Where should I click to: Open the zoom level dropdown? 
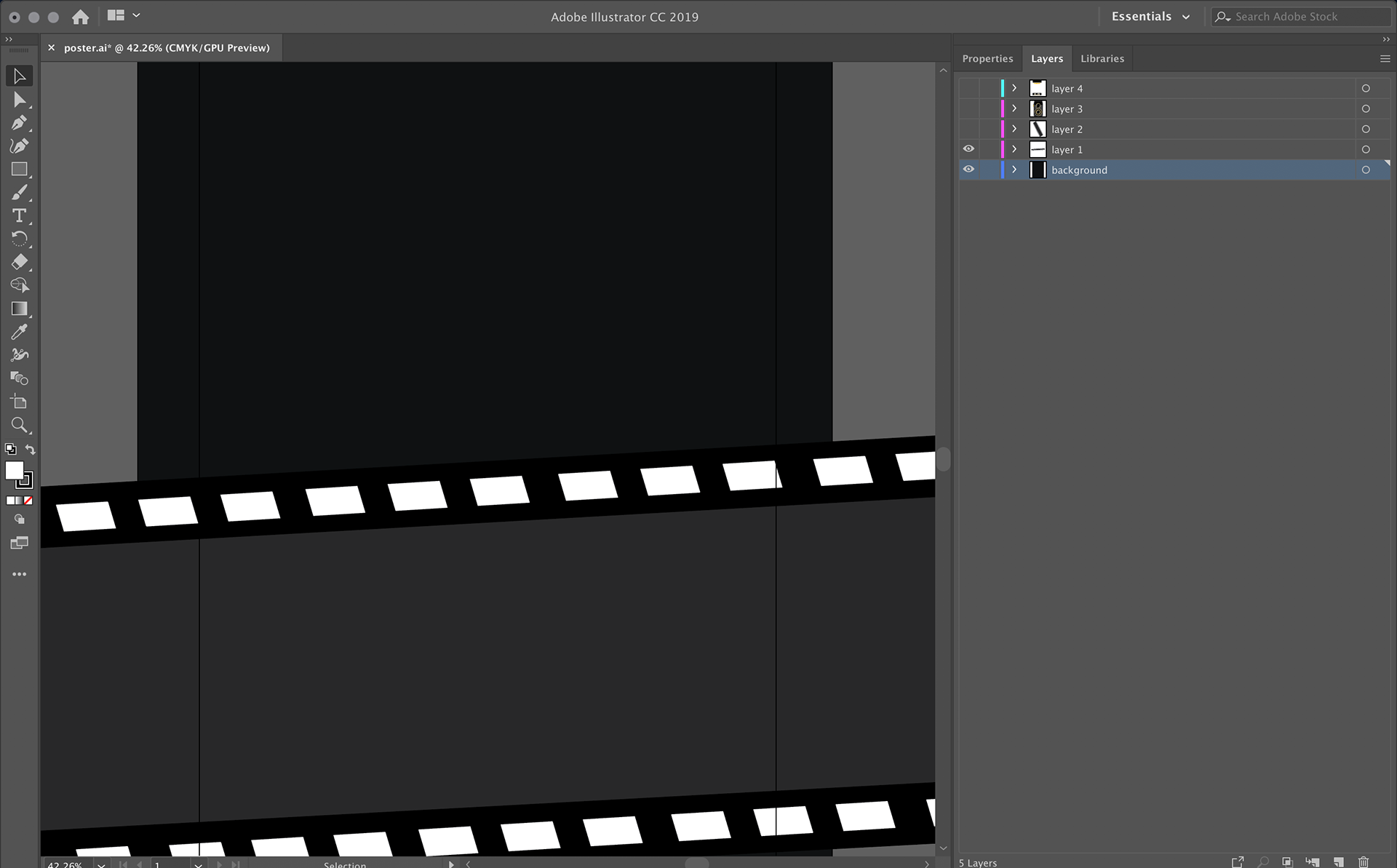[101, 864]
